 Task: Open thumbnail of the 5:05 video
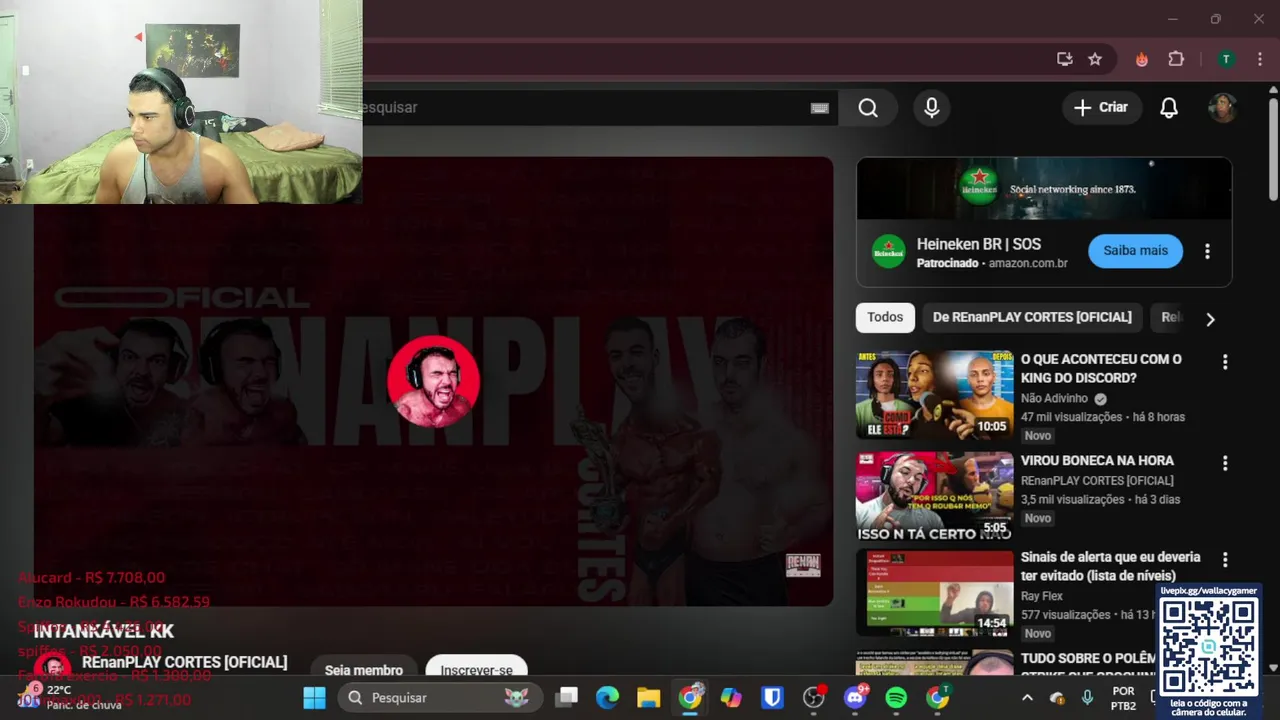[x=935, y=496]
